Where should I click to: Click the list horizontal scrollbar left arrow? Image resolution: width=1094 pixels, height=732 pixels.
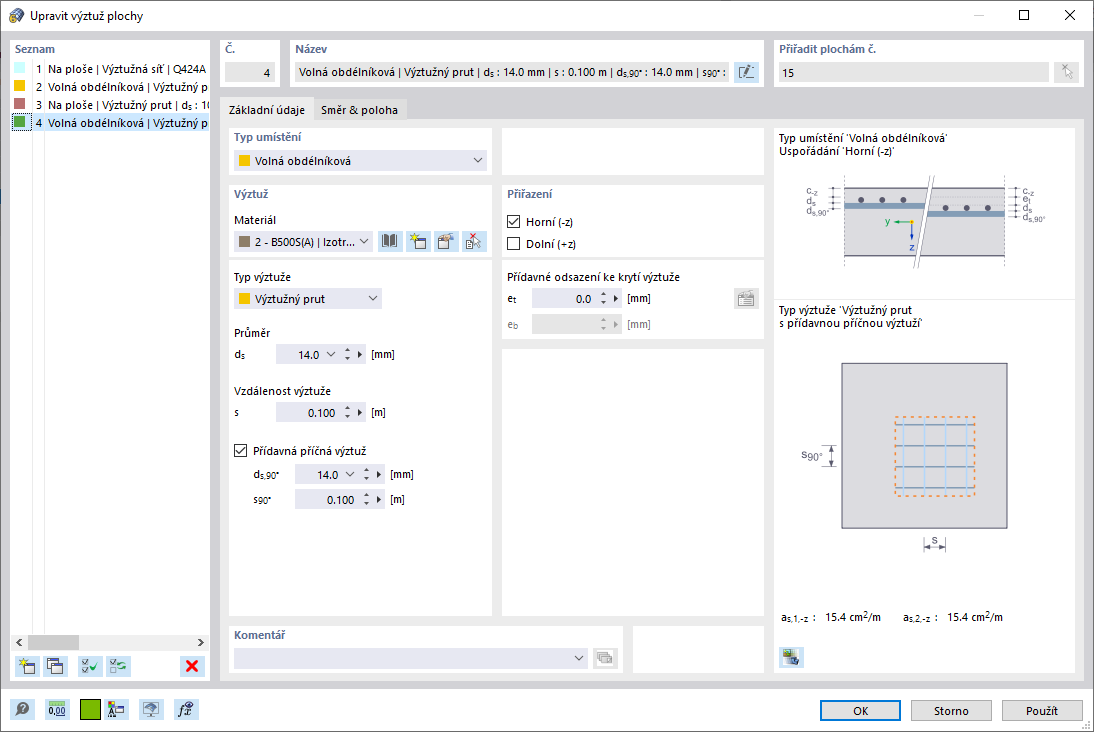pos(20,642)
